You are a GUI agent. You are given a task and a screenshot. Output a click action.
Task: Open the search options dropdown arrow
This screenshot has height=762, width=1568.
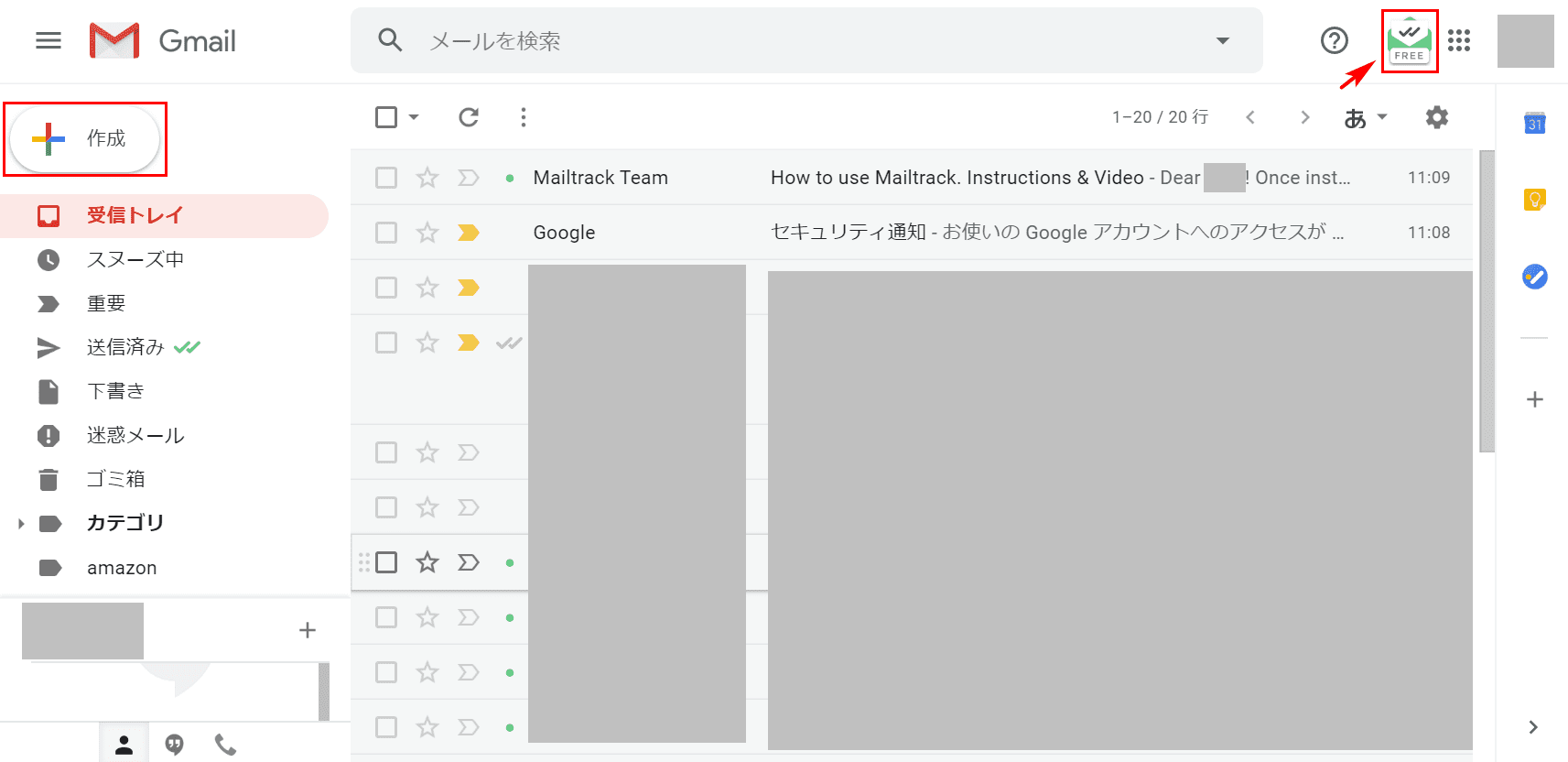[1223, 40]
